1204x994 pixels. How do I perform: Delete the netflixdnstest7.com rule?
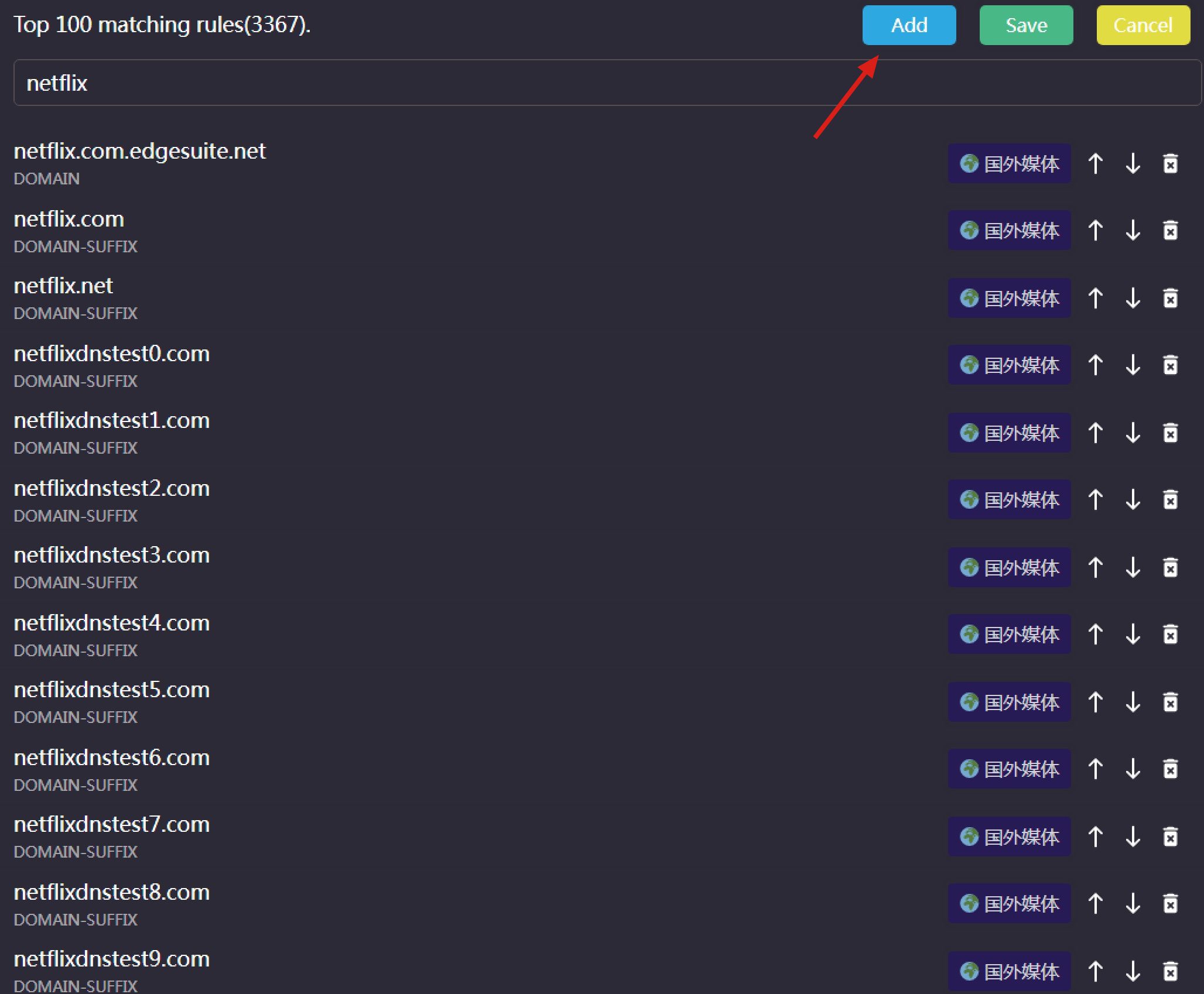(x=1170, y=837)
